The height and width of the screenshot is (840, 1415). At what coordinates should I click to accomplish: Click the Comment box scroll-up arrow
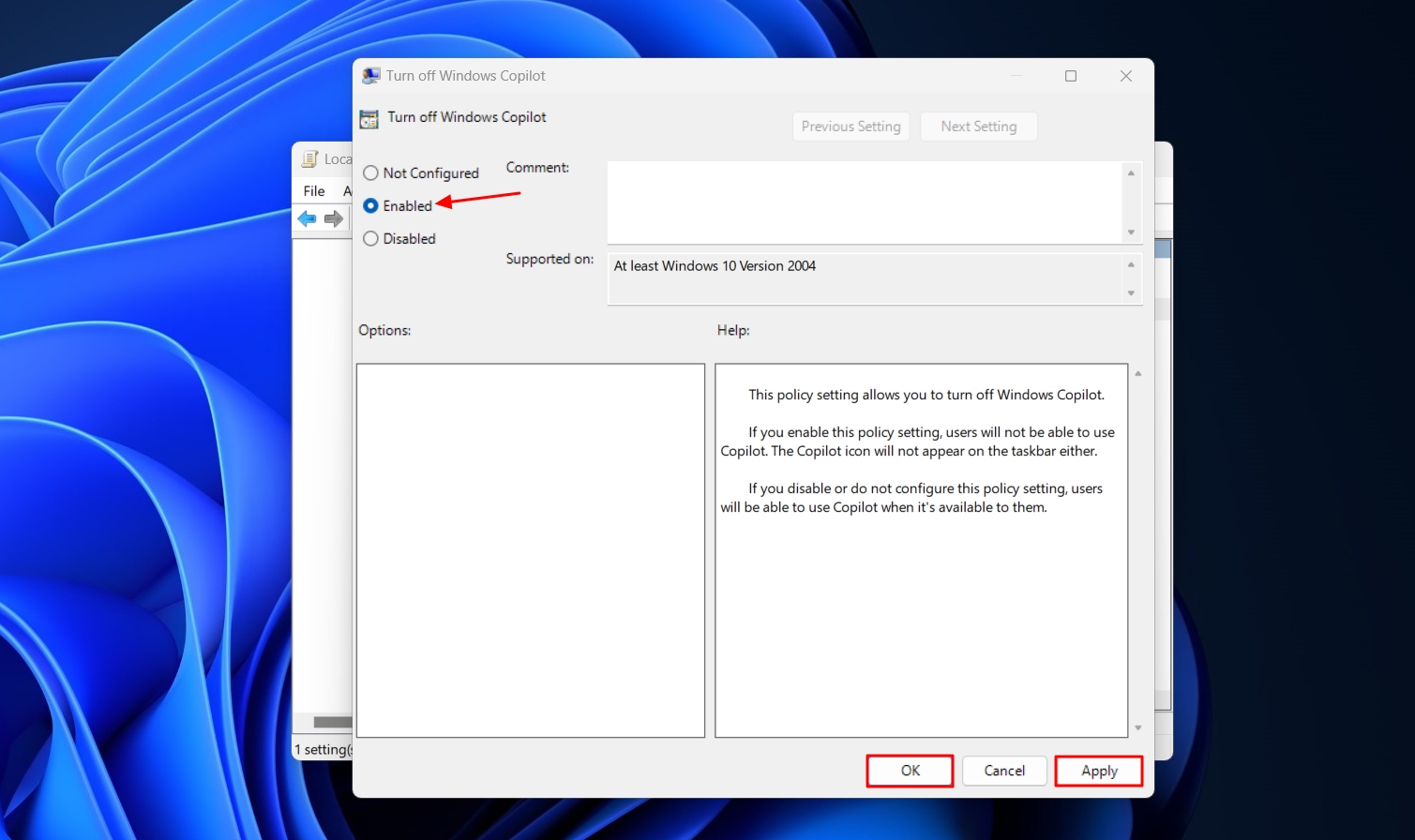tap(1131, 172)
